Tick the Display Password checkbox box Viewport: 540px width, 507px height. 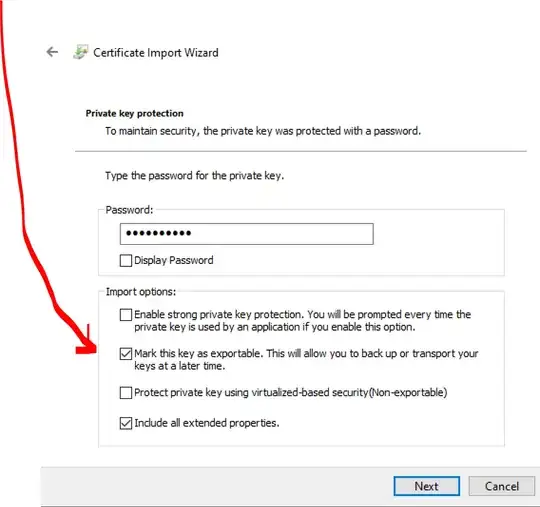126,260
